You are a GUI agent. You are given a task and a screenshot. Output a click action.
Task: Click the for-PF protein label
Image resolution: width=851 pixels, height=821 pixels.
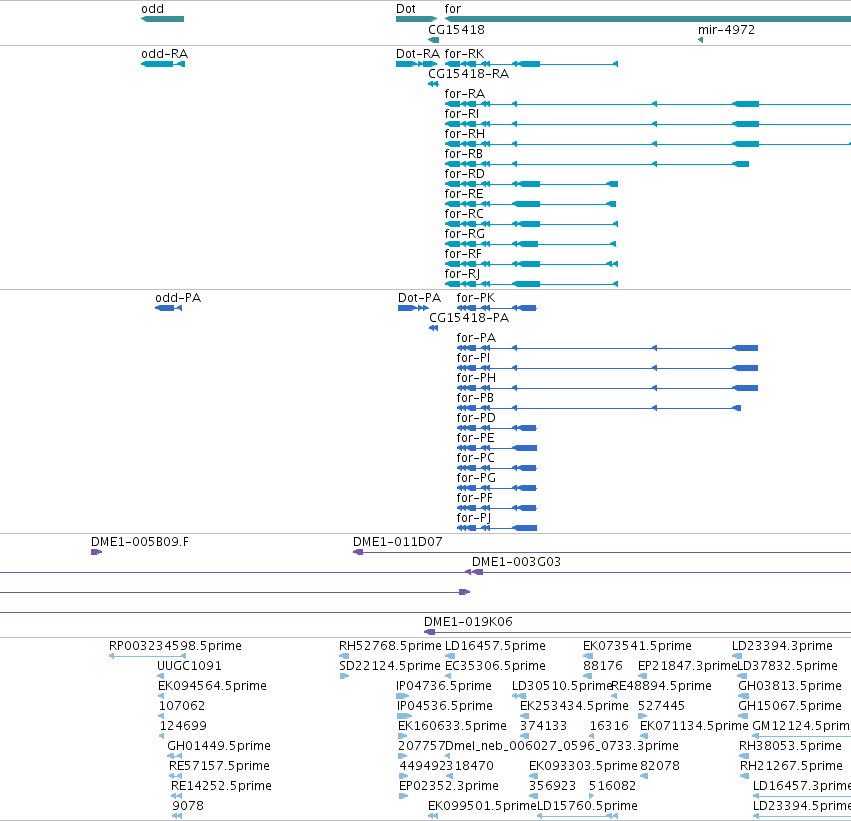(474, 498)
